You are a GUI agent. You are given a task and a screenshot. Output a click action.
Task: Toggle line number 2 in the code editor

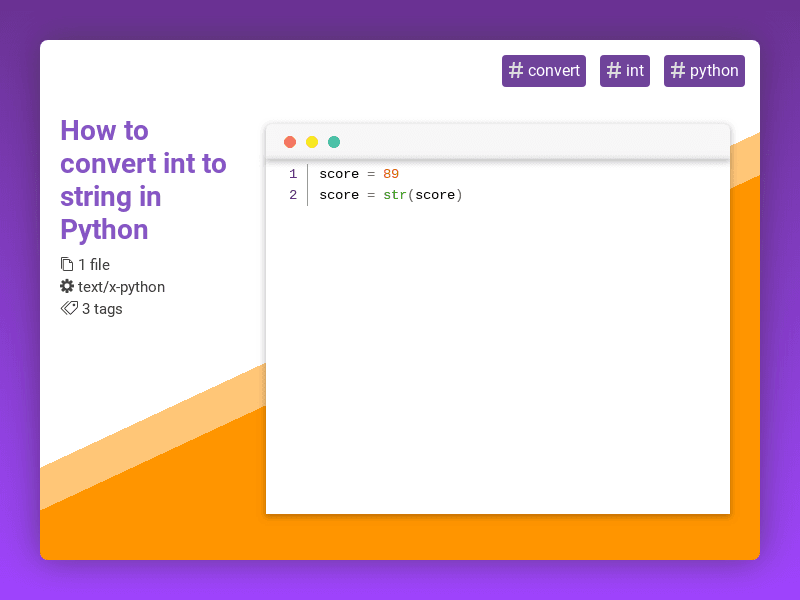[292, 194]
